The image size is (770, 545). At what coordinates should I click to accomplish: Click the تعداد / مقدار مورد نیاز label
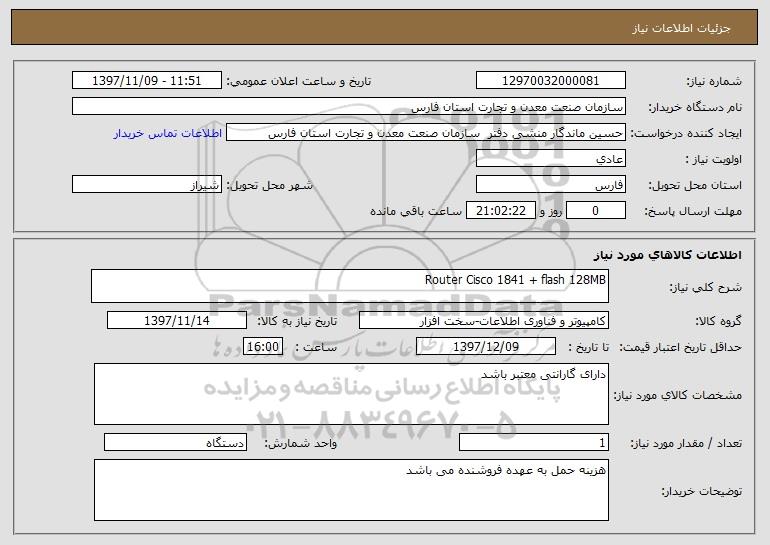pyautogui.click(x=686, y=443)
